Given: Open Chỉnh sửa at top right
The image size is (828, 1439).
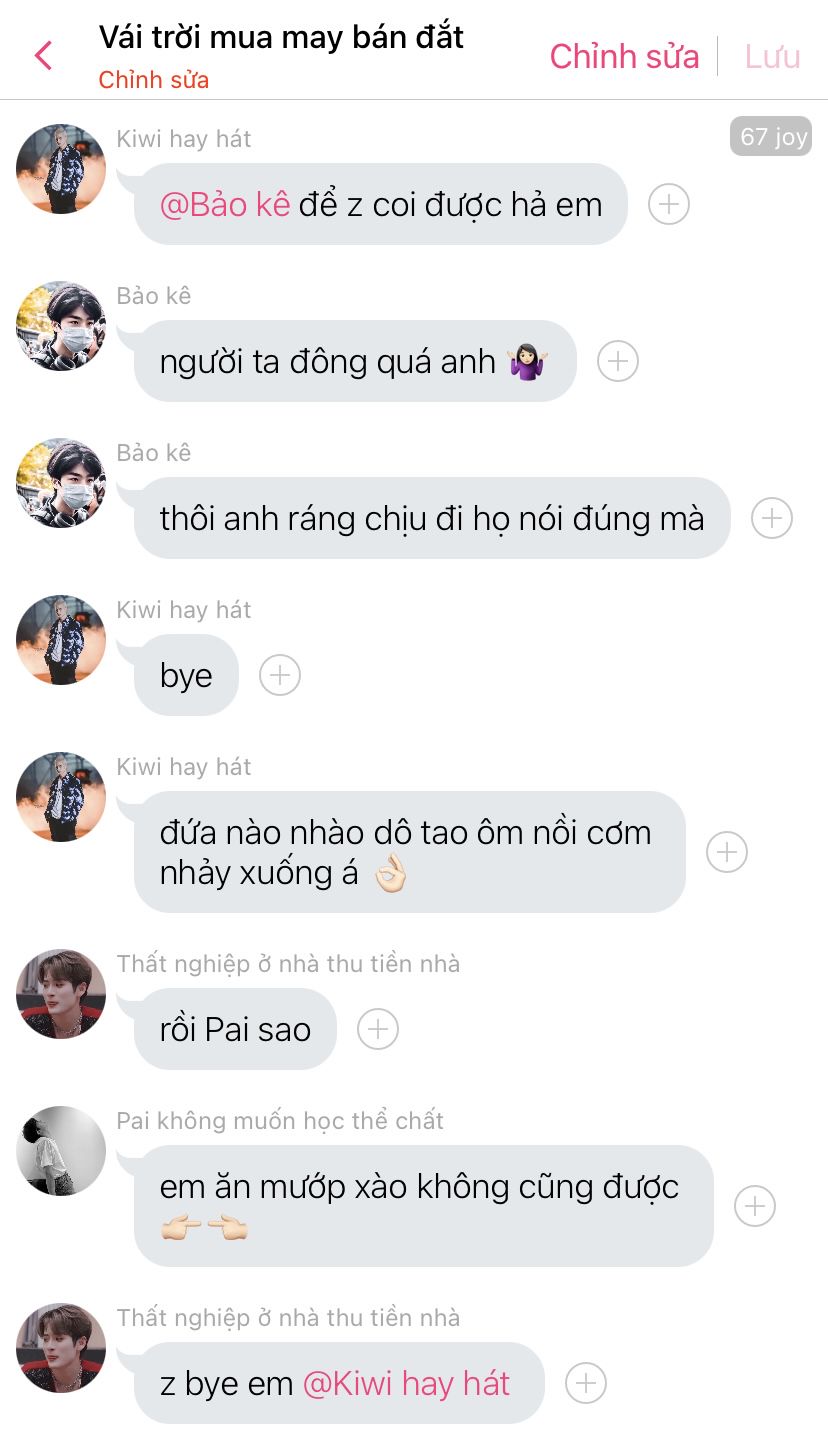Looking at the screenshot, I should click(x=624, y=56).
